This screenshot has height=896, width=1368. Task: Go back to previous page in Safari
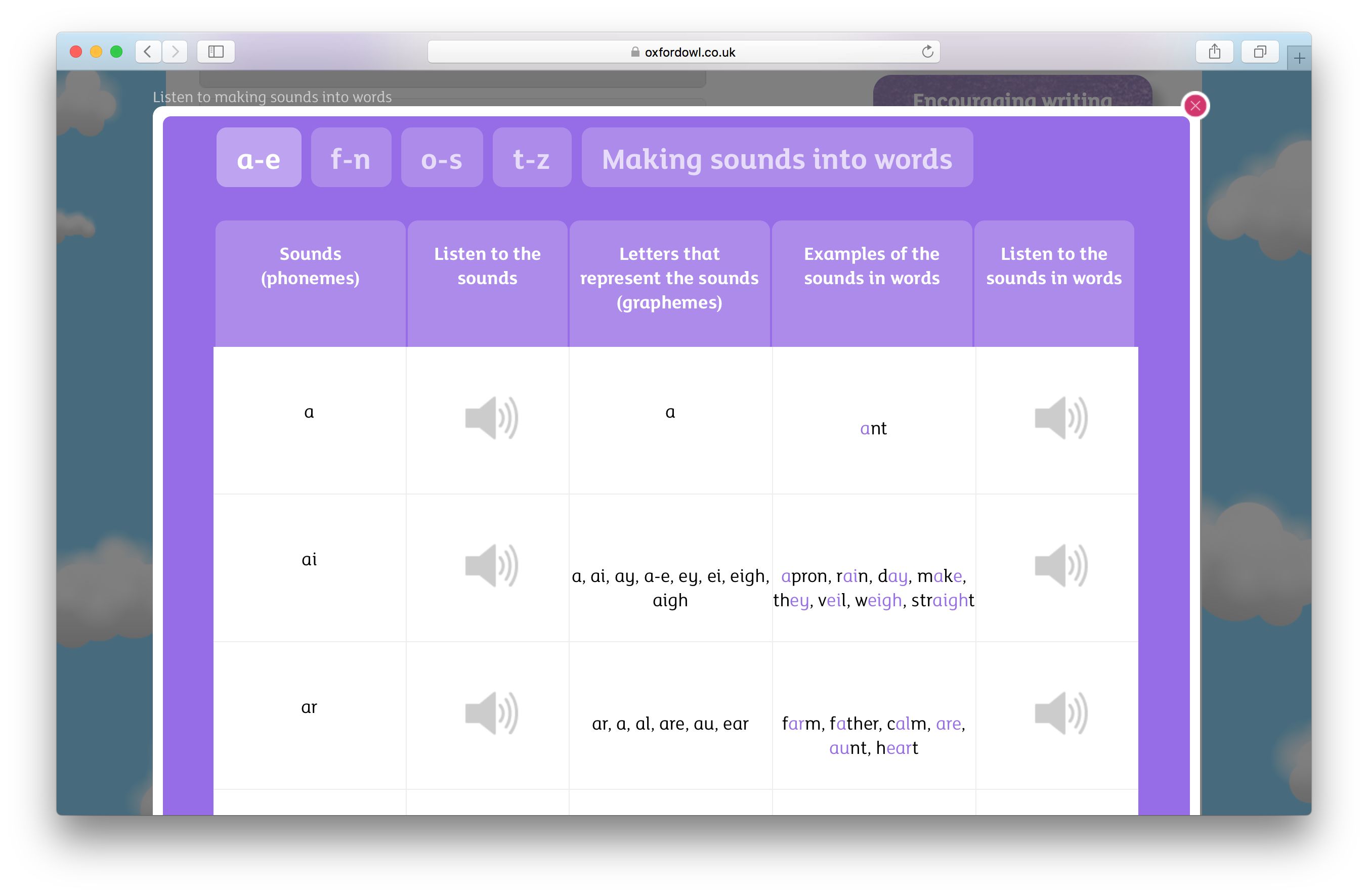click(148, 52)
